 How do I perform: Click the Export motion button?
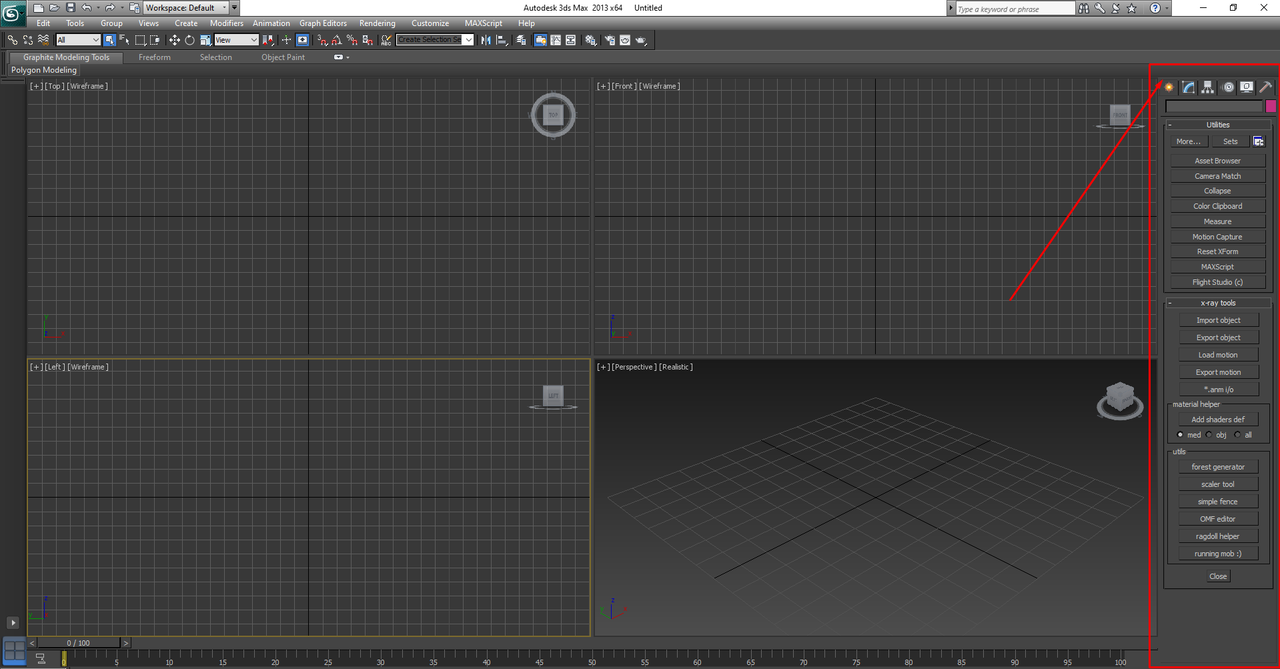click(x=1218, y=372)
